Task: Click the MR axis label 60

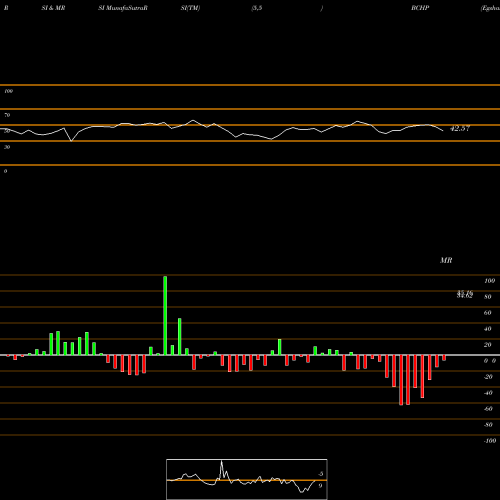Action: pyautogui.click(x=488, y=313)
